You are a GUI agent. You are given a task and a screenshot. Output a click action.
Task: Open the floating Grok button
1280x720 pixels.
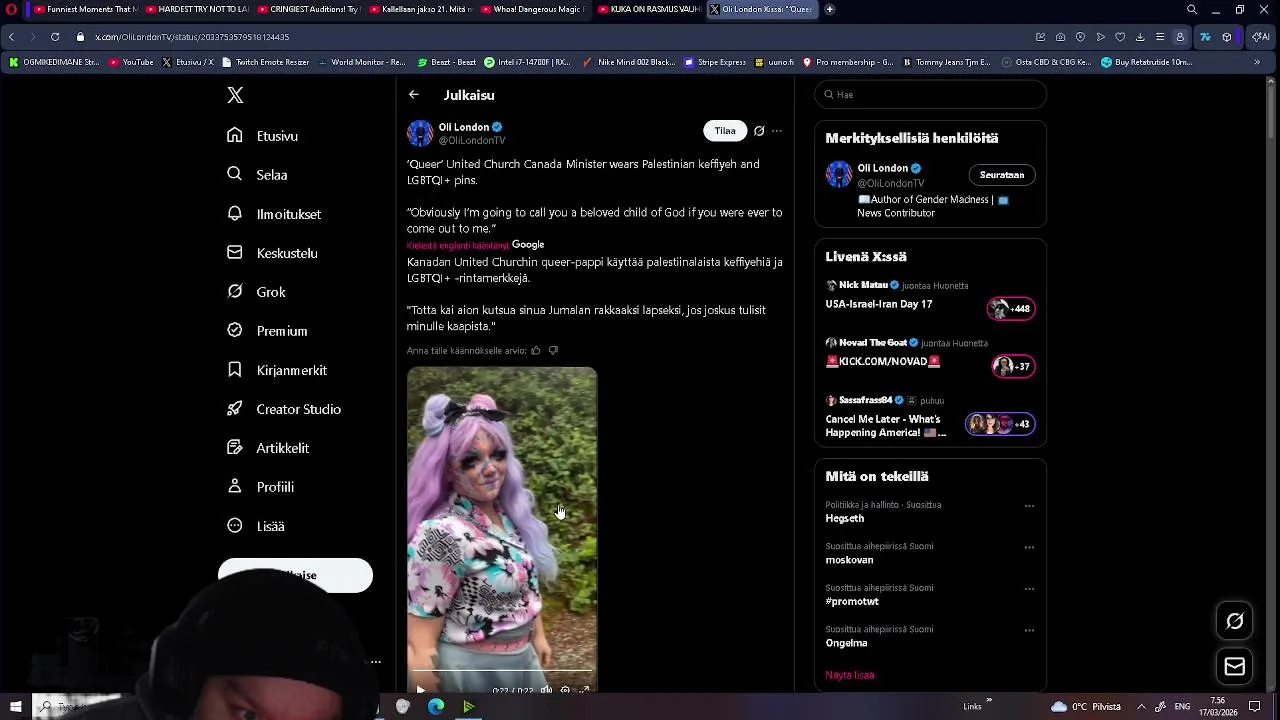coord(1235,621)
